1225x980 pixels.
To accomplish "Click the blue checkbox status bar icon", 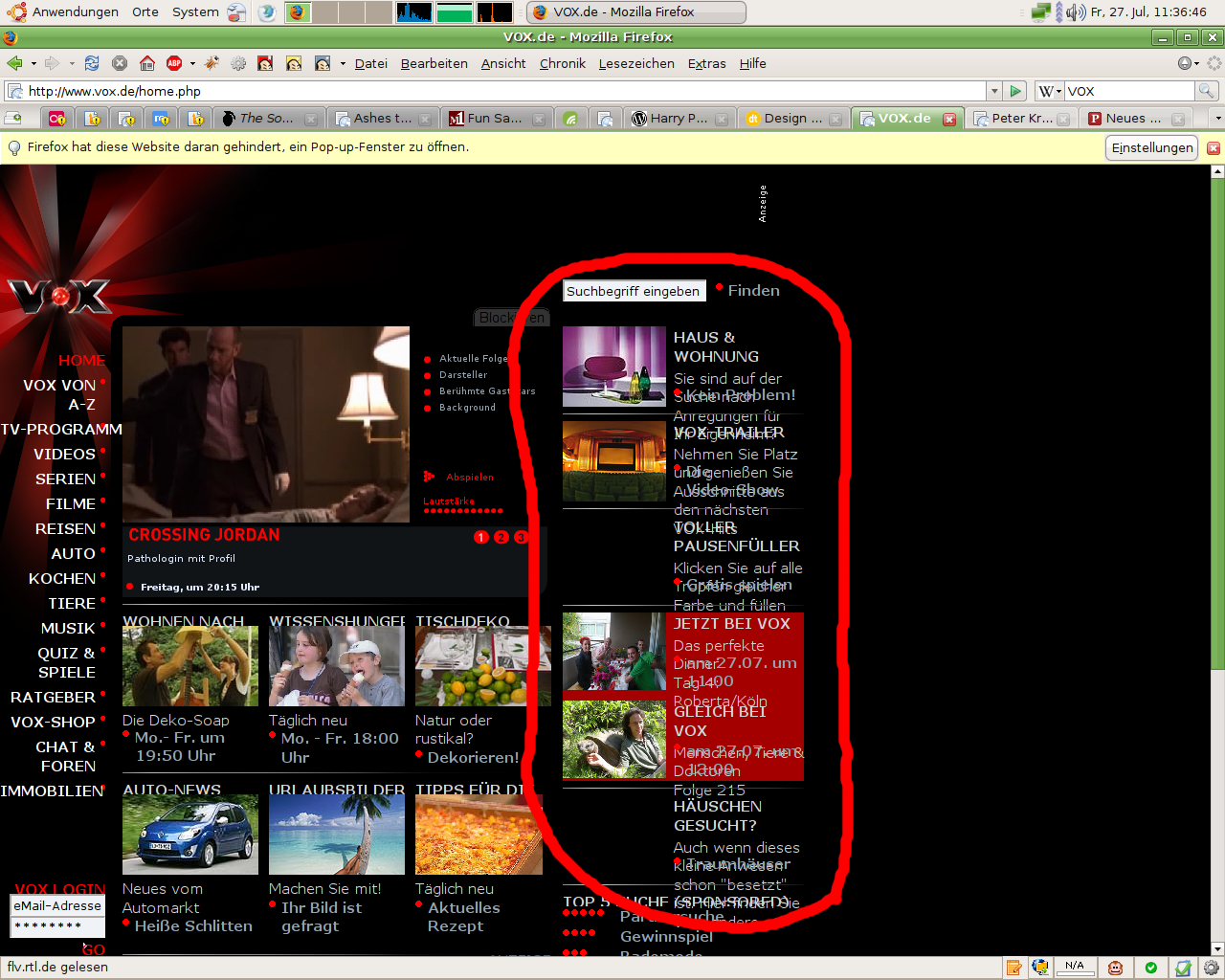I will [x=1183, y=968].
